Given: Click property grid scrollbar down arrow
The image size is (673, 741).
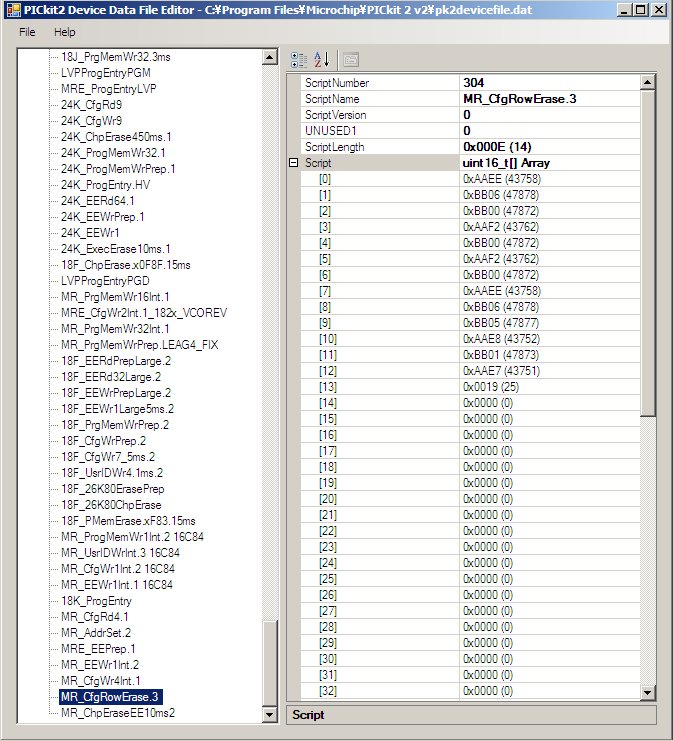Looking at the screenshot, I should [647, 692].
